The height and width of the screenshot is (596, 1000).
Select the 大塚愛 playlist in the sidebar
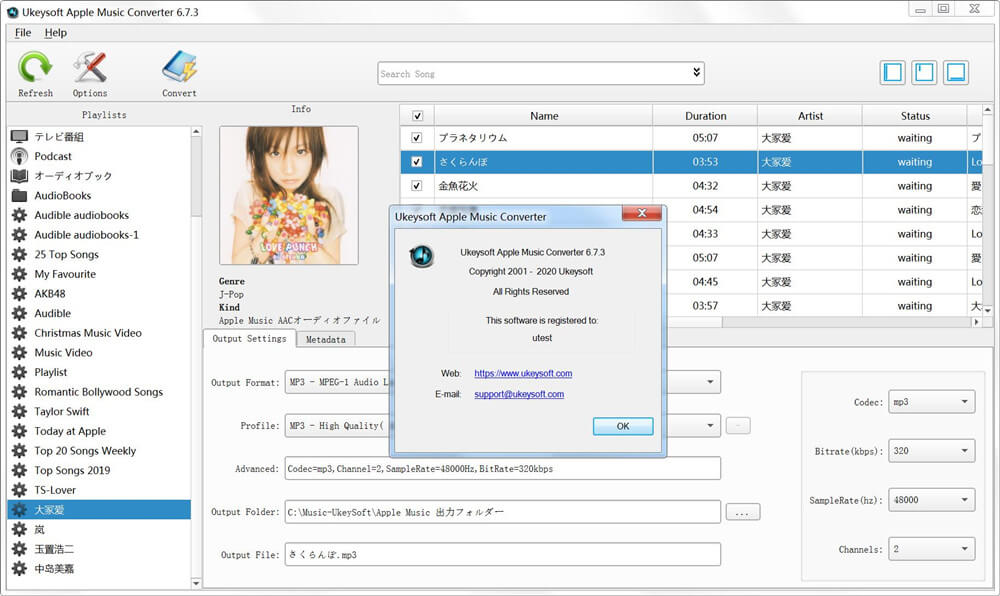[x=99, y=510]
